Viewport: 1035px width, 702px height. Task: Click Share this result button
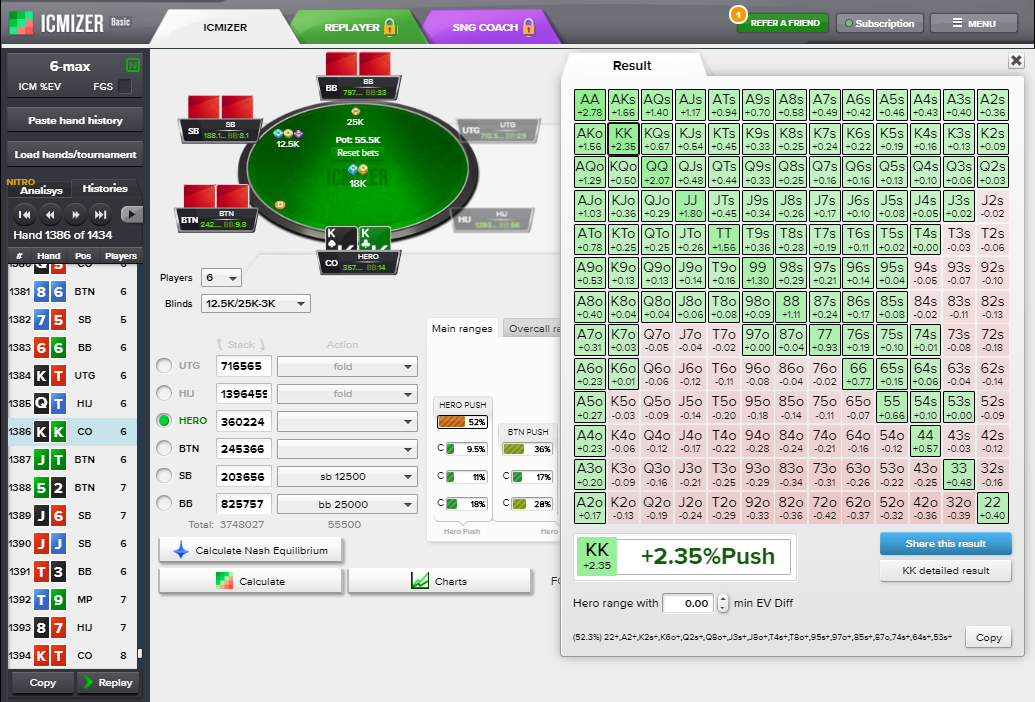pos(945,544)
